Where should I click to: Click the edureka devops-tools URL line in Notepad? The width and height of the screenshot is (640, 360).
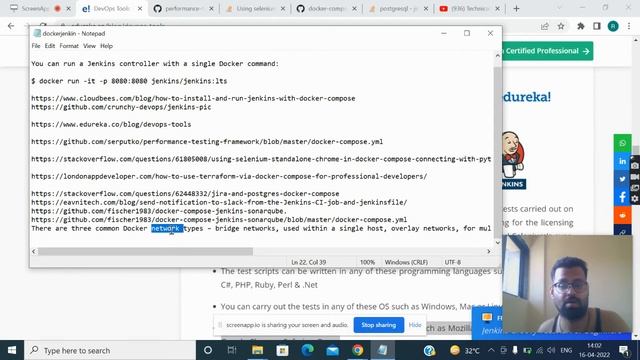111,124
